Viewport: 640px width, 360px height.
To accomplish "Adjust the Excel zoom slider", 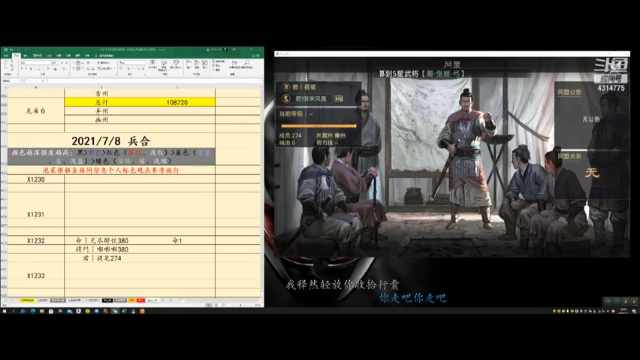I will (240, 304).
